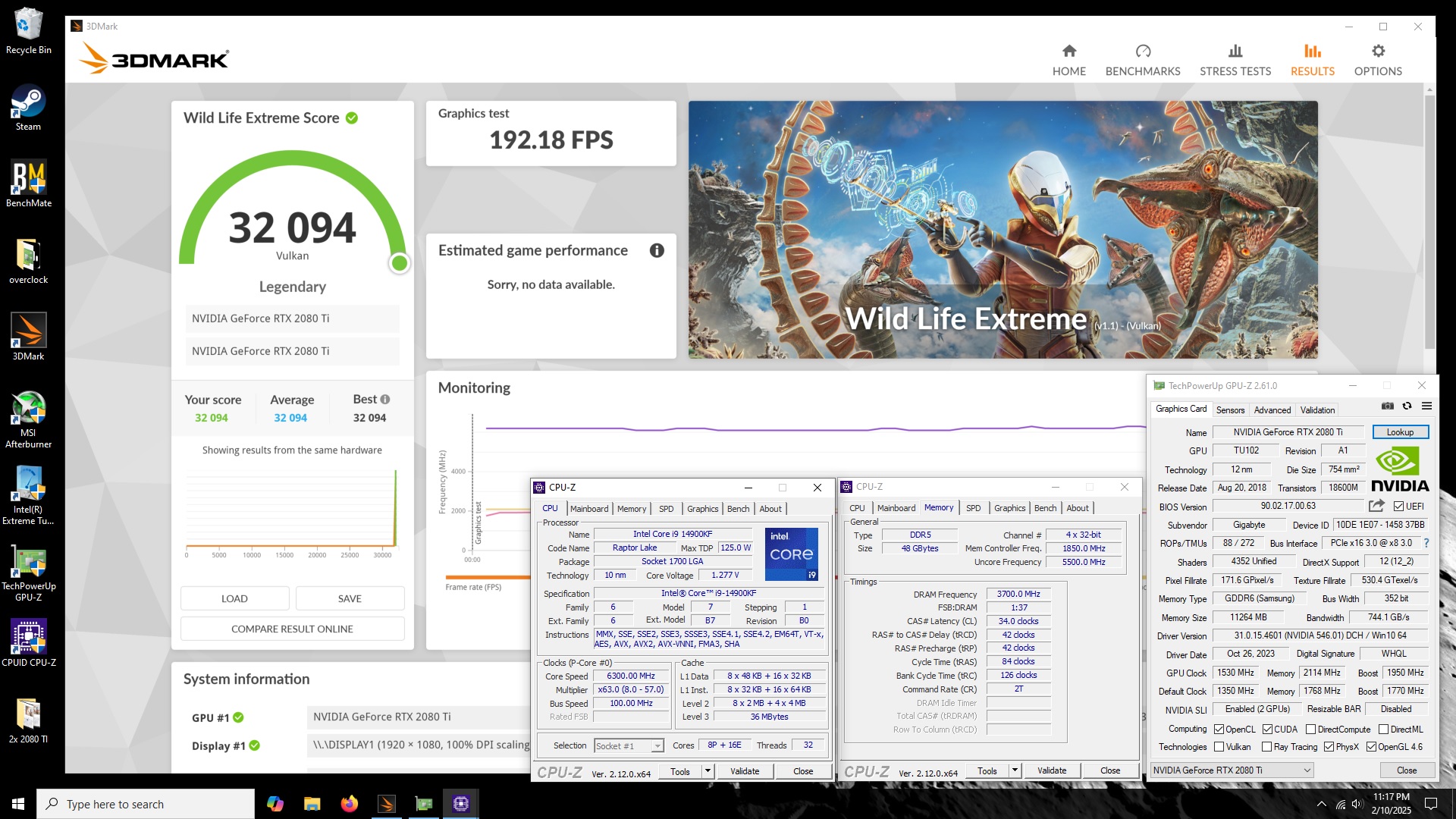Click the SAVE button in 3DMark
Image resolution: width=1456 pixels, height=819 pixels.
tap(350, 598)
